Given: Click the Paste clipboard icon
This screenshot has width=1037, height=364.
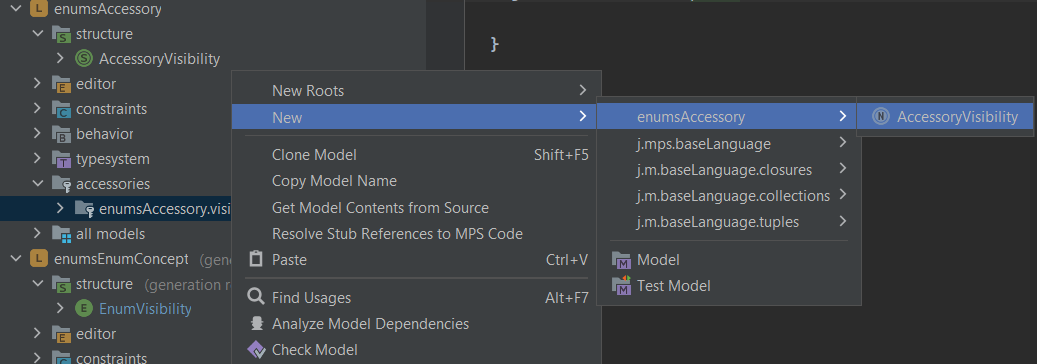Looking at the screenshot, I should coord(255,259).
